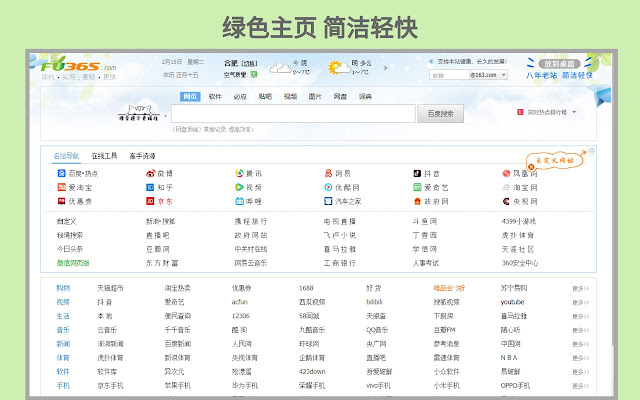The height and width of the screenshot is (400, 640).
Task: Open the Autohome icon (汽车之家)
Action: [328, 201]
